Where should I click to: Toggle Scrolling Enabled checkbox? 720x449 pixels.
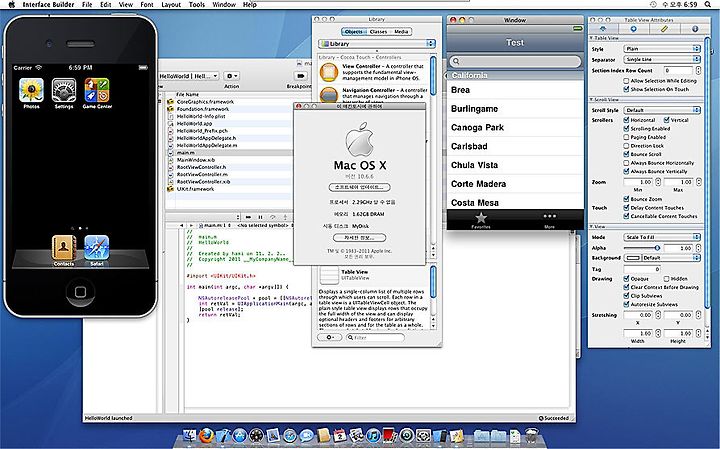(x=626, y=129)
